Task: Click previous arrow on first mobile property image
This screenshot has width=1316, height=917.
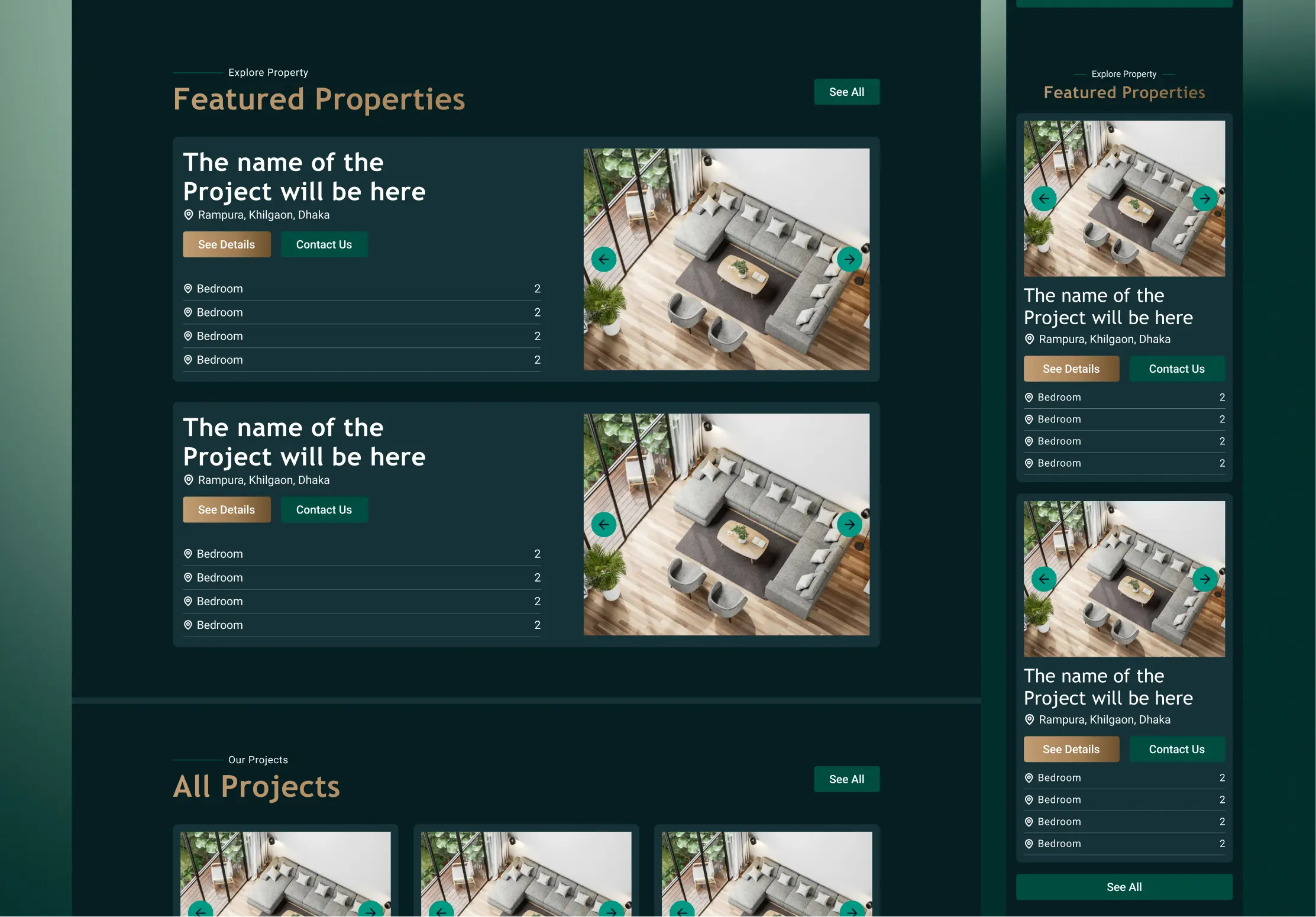Action: 1044,199
